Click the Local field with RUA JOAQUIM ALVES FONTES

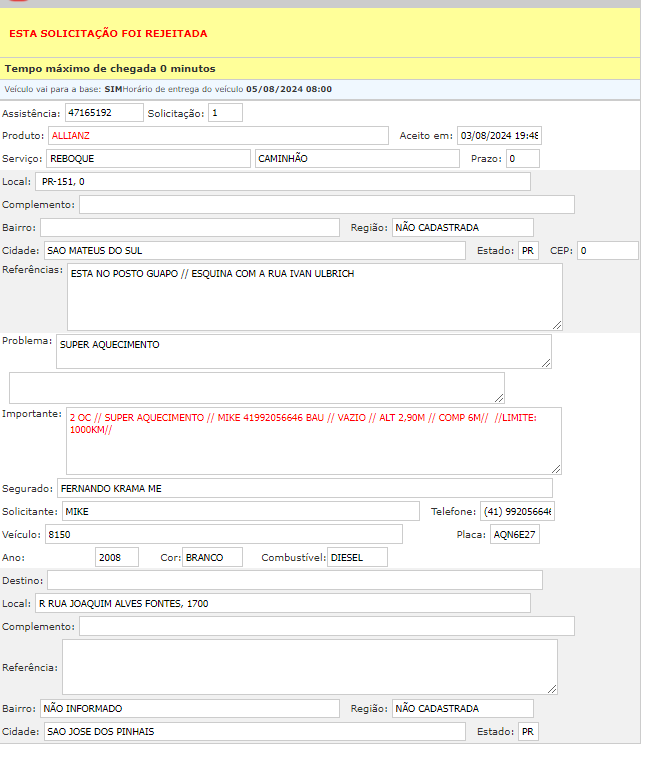(282, 603)
